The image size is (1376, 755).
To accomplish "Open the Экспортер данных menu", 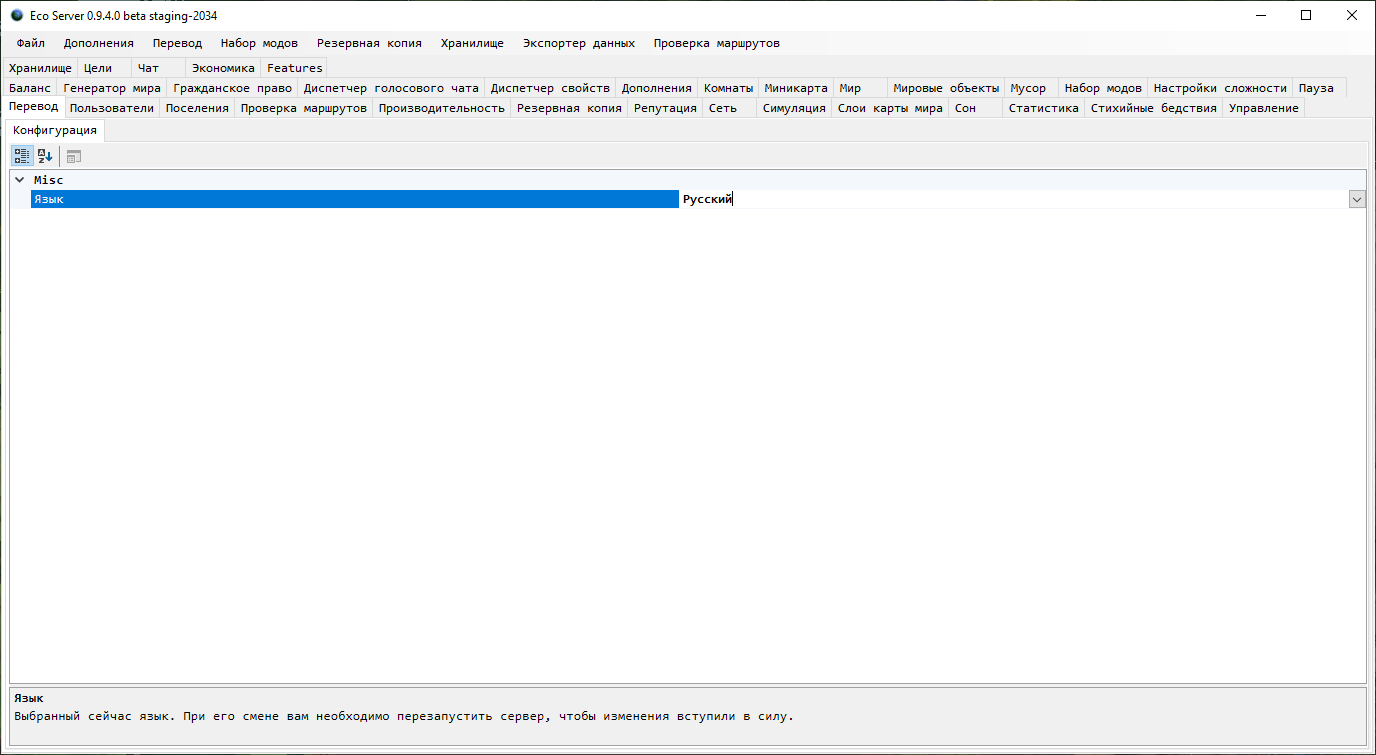I will [579, 43].
